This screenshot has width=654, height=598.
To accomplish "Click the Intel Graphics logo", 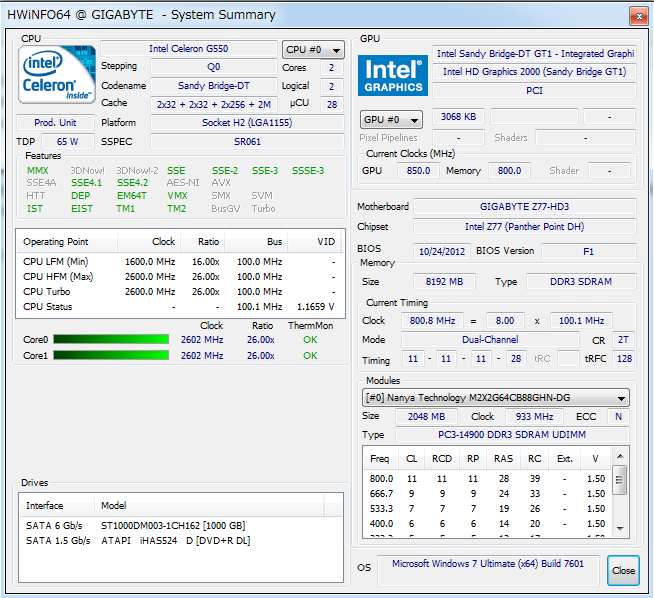I will 392,76.
